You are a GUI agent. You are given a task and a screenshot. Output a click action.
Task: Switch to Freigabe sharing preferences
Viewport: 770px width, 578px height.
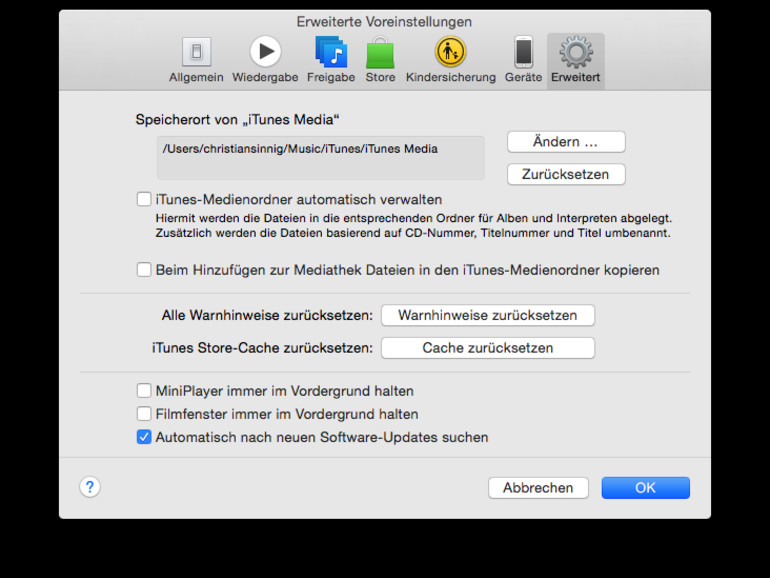point(331,60)
